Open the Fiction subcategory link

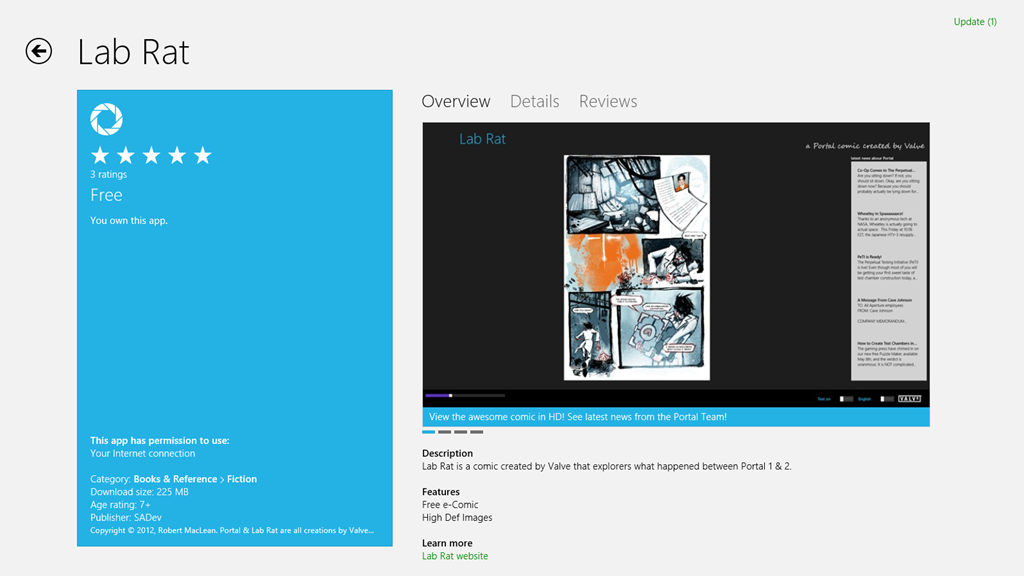242,479
